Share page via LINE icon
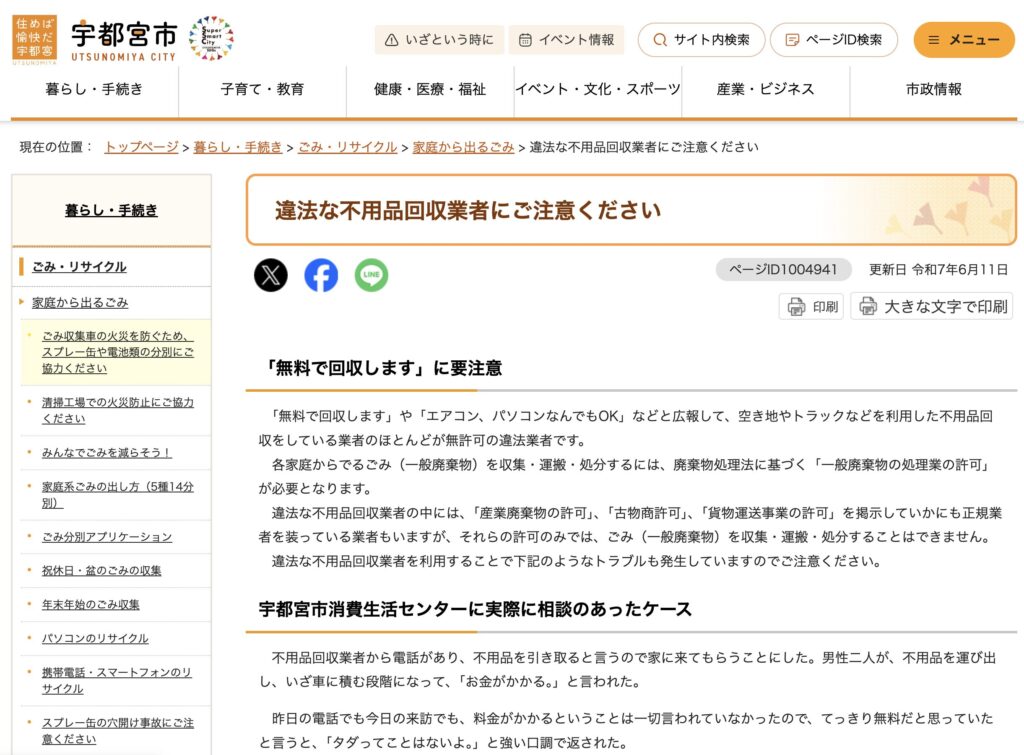The width and height of the screenshot is (1024, 755). [371, 275]
